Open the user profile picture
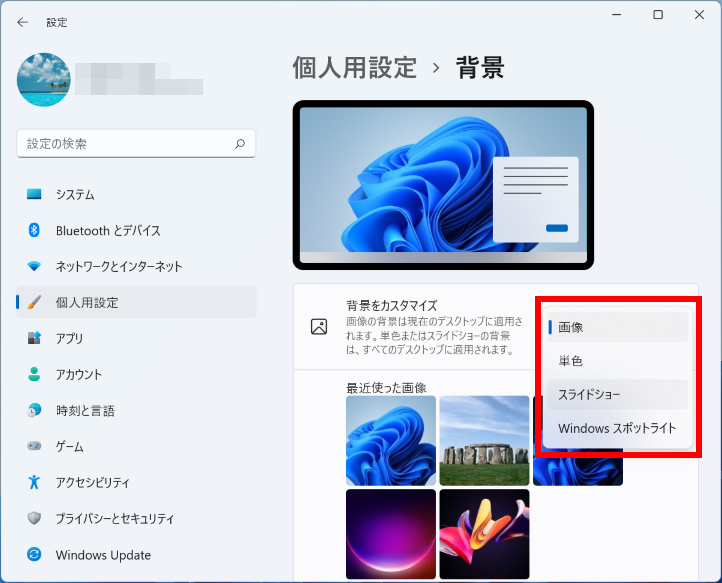 (x=44, y=80)
